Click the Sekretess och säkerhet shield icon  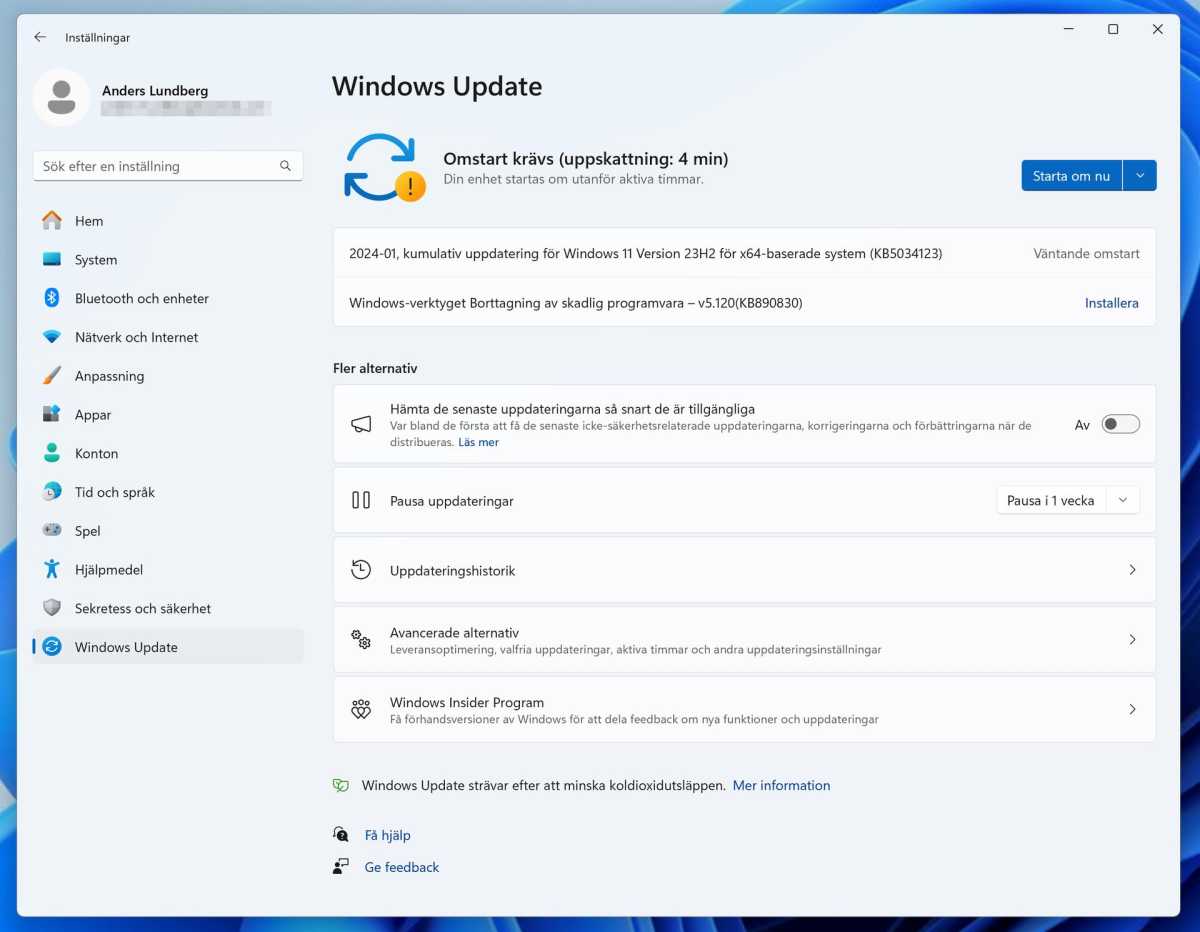point(52,608)
